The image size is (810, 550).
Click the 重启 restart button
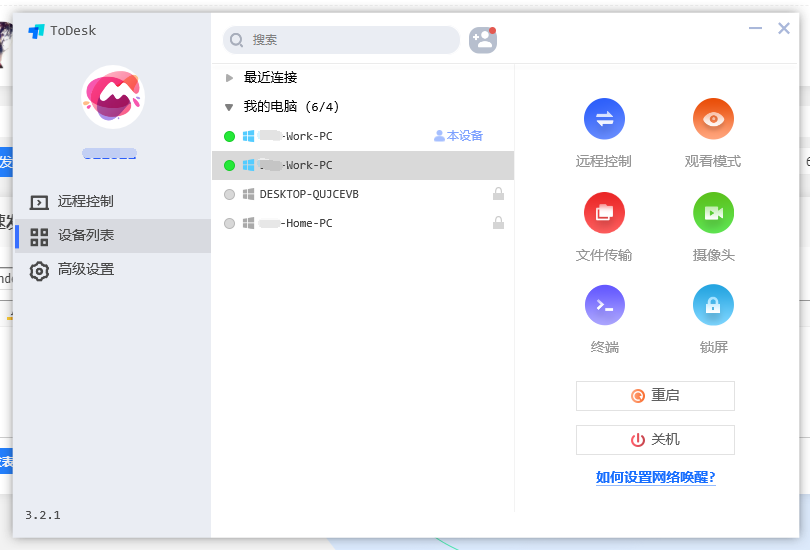pos(655,396)
